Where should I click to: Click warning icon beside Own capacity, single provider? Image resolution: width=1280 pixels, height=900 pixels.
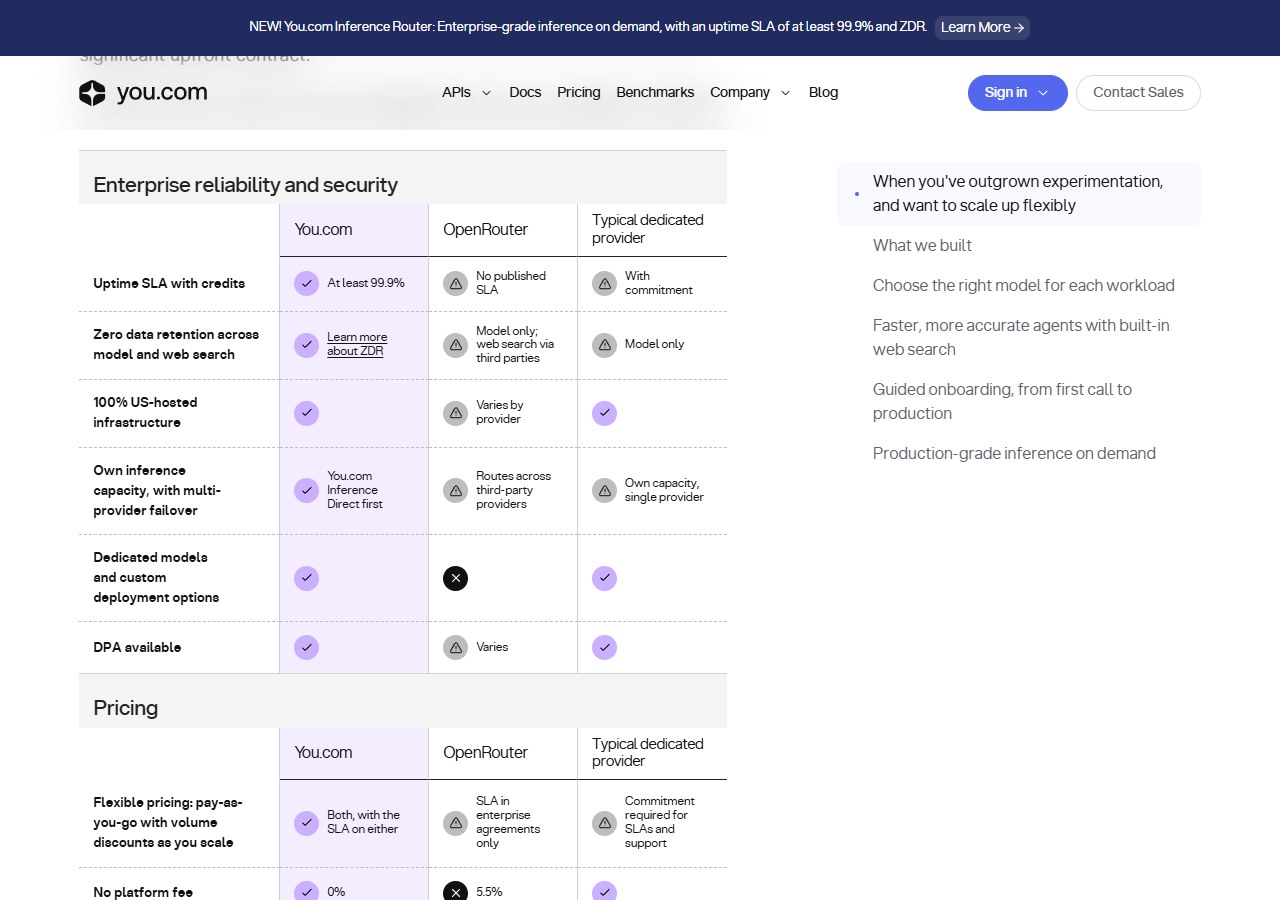pyautogui.click(x=604, y=490)
